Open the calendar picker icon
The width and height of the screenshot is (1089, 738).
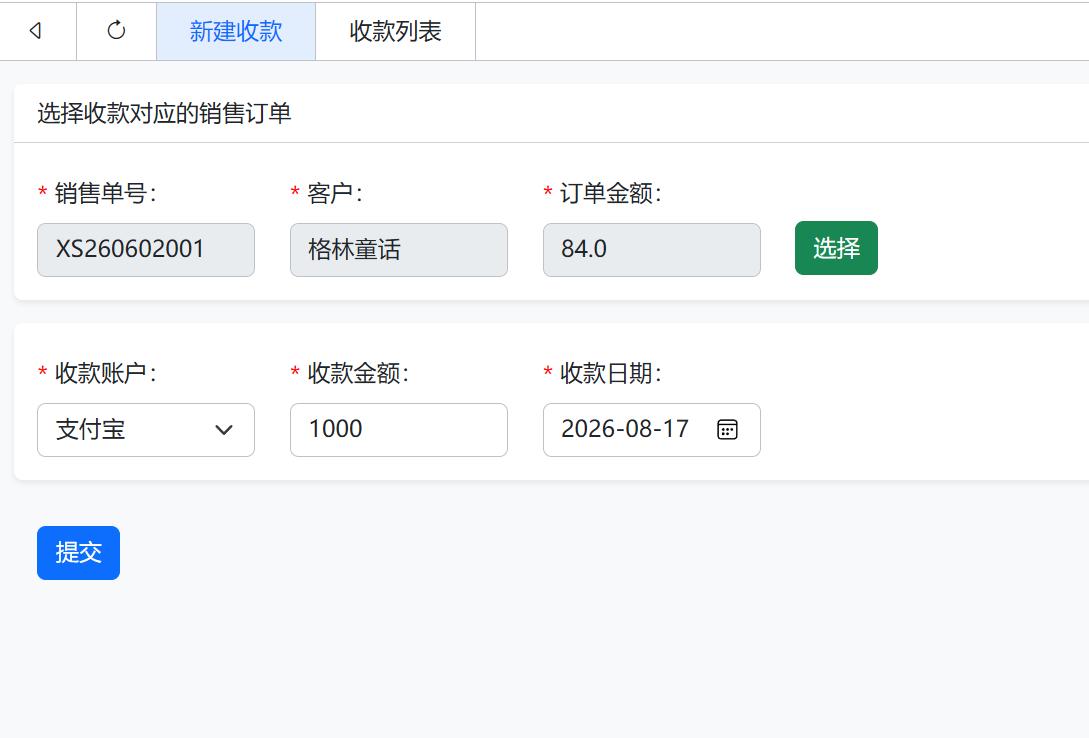tap(726, 430)
